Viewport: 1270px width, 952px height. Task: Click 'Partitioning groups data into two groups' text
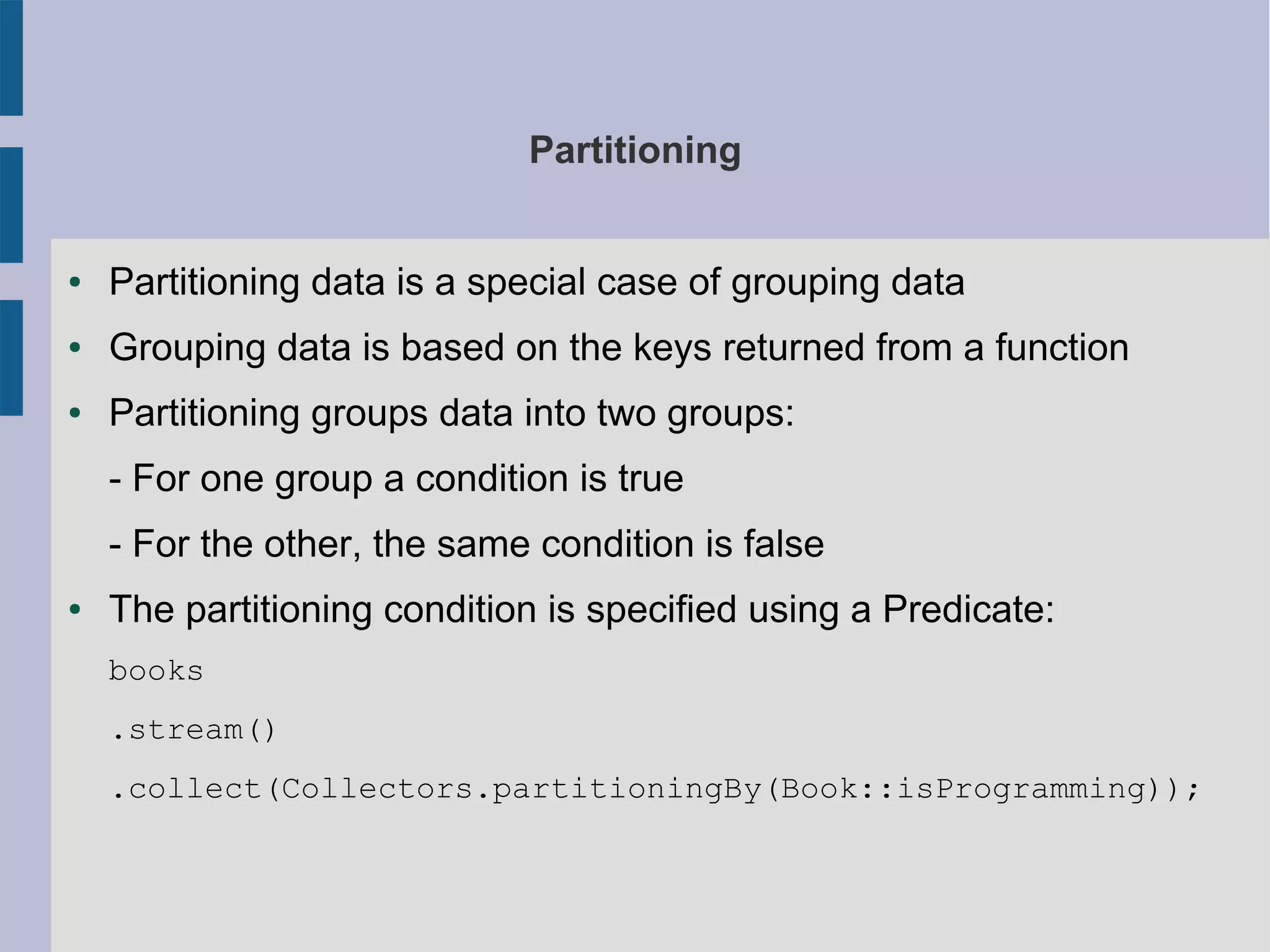pos(451,413)
